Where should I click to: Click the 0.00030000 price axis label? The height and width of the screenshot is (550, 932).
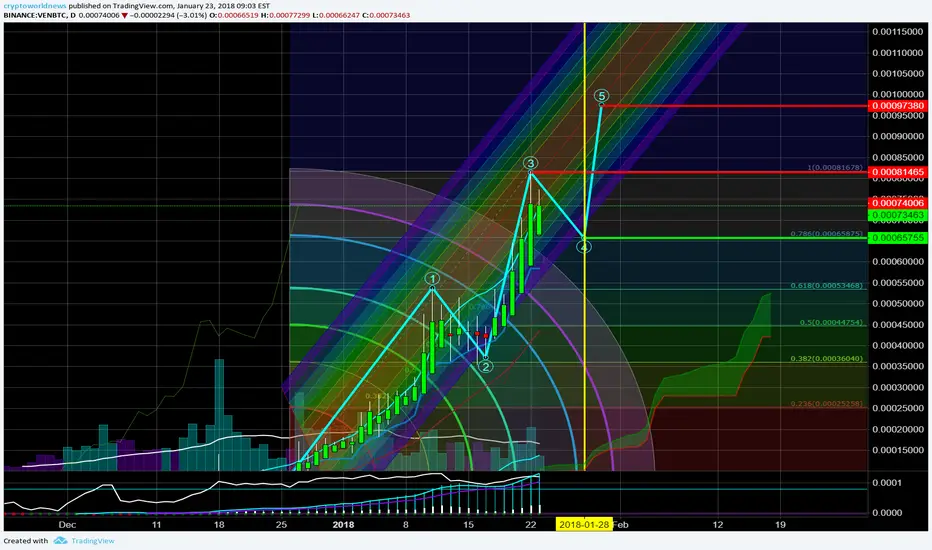coord(898,387)
